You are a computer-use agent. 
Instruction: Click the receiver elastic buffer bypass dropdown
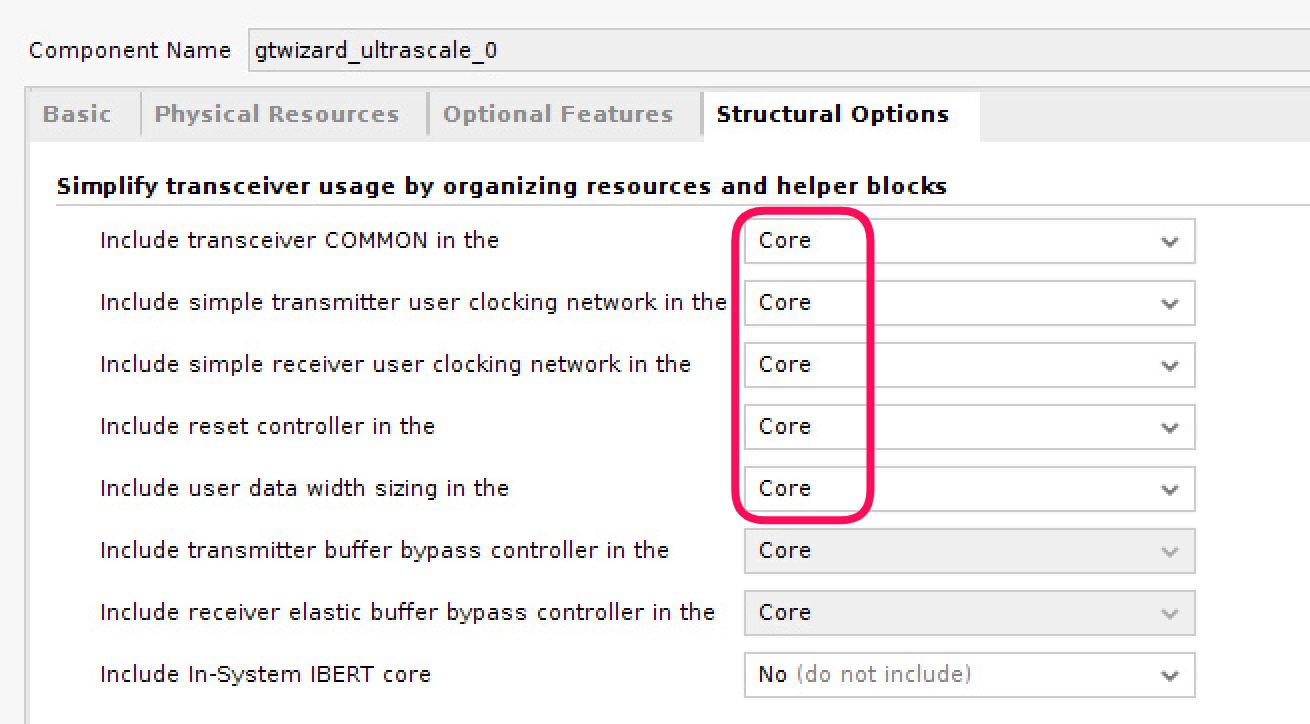pos(968,613)
